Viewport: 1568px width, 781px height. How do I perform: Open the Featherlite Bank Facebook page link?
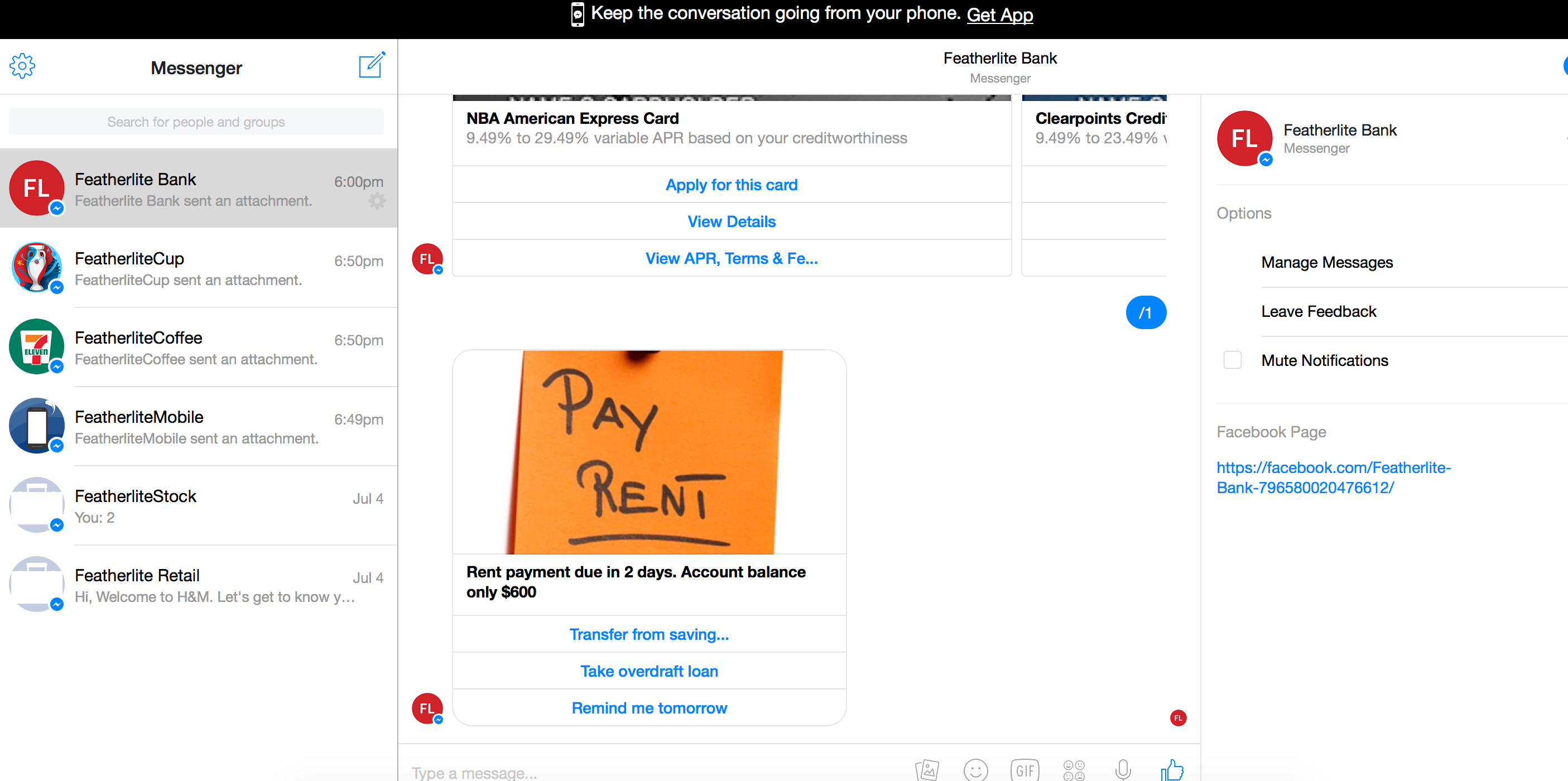click(1333, 477)
